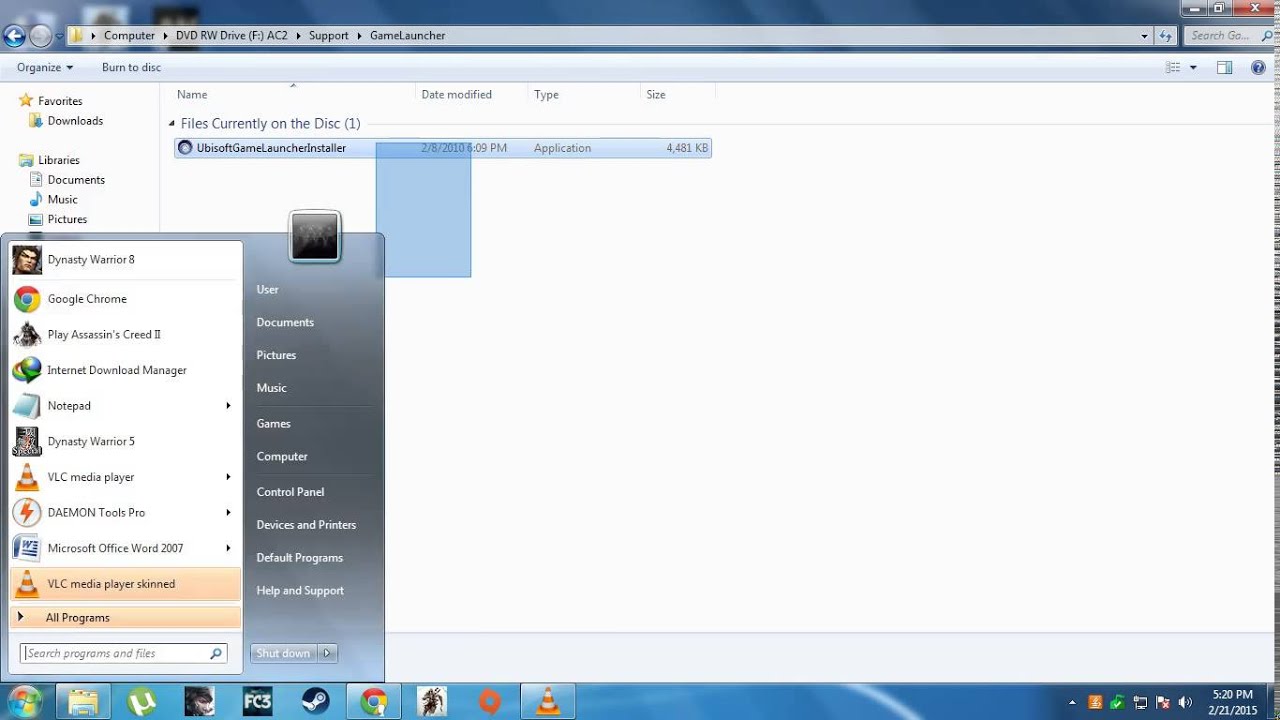Viewport: 1280px width, 720px height.
Task: Open the Organize dropdown menu
Action: tap(45, 67)
